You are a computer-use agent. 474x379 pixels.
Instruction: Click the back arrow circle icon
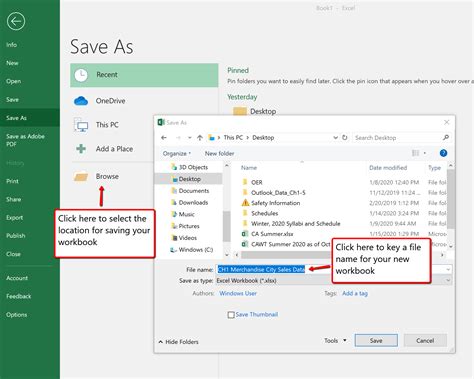[16, 21]
